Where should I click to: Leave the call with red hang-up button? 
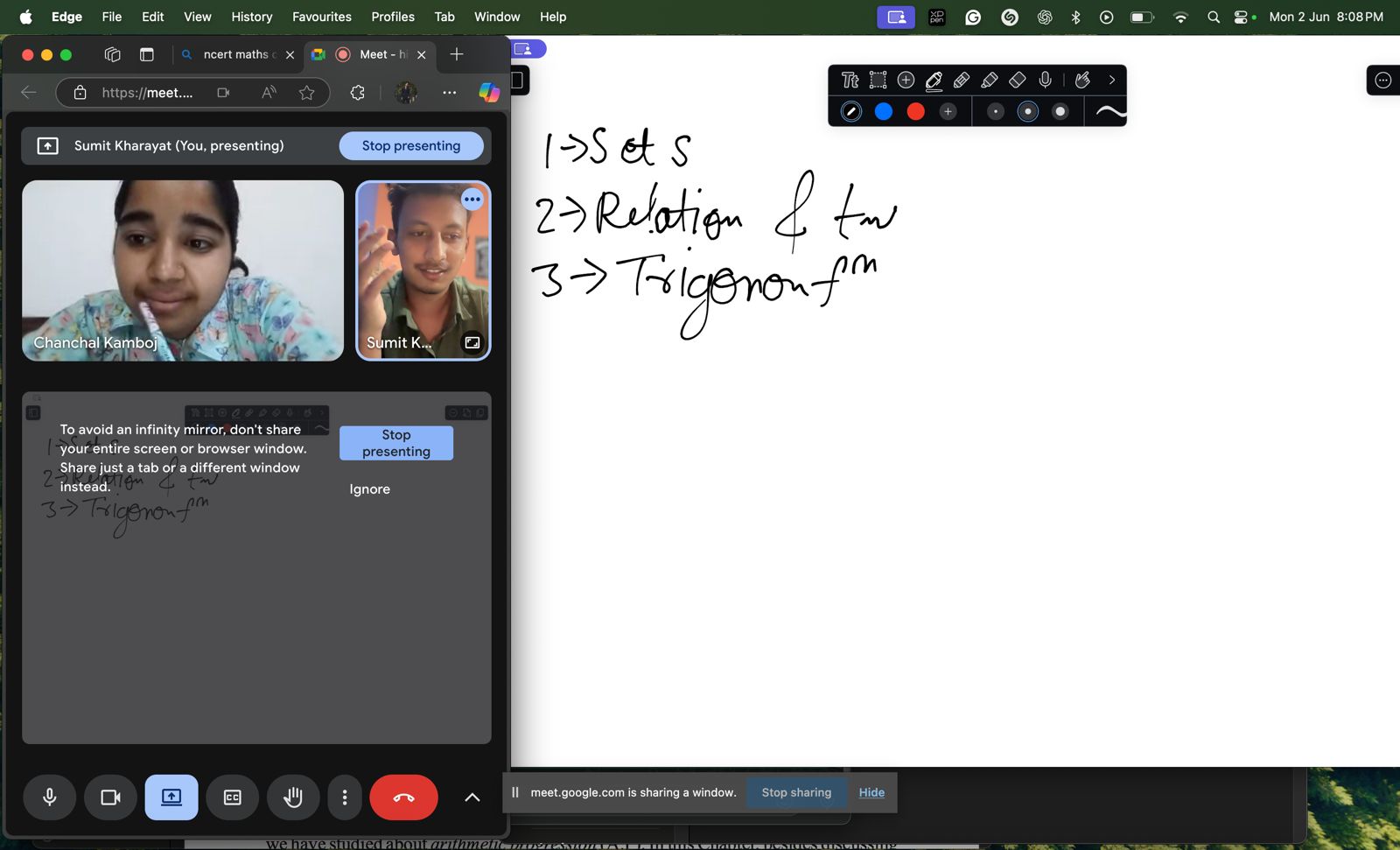coord(403,797)
